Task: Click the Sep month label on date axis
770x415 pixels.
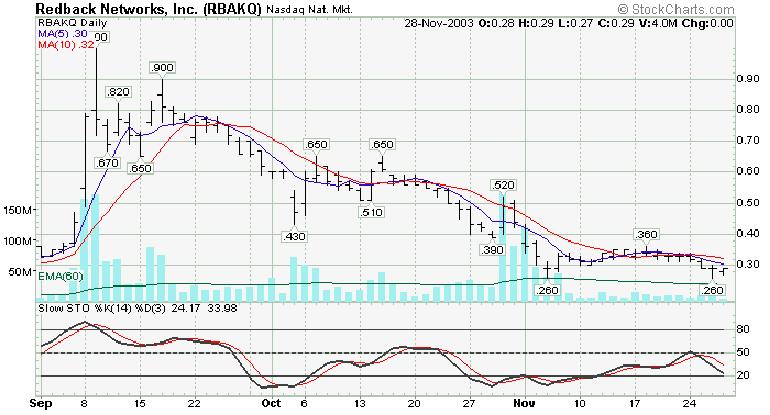Action: coord(41,403)
